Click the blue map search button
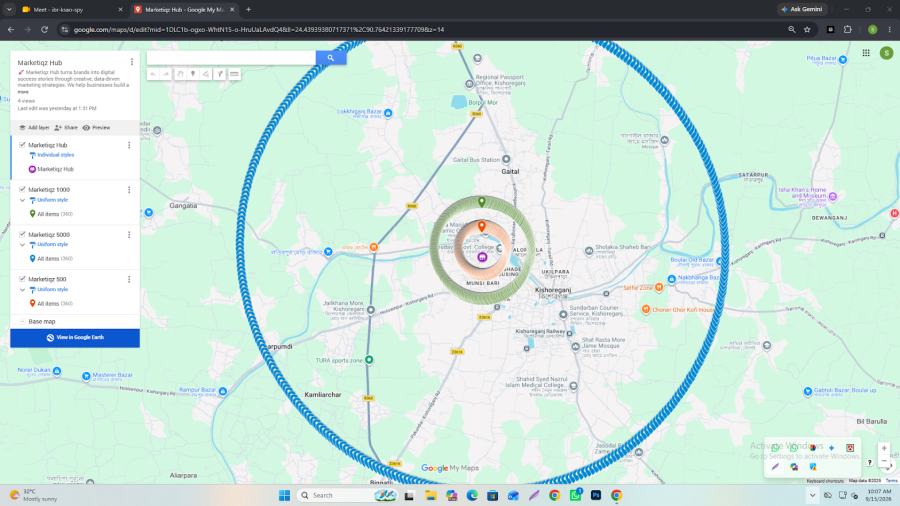This screenshot has width=900, height=506. [331, 57]
